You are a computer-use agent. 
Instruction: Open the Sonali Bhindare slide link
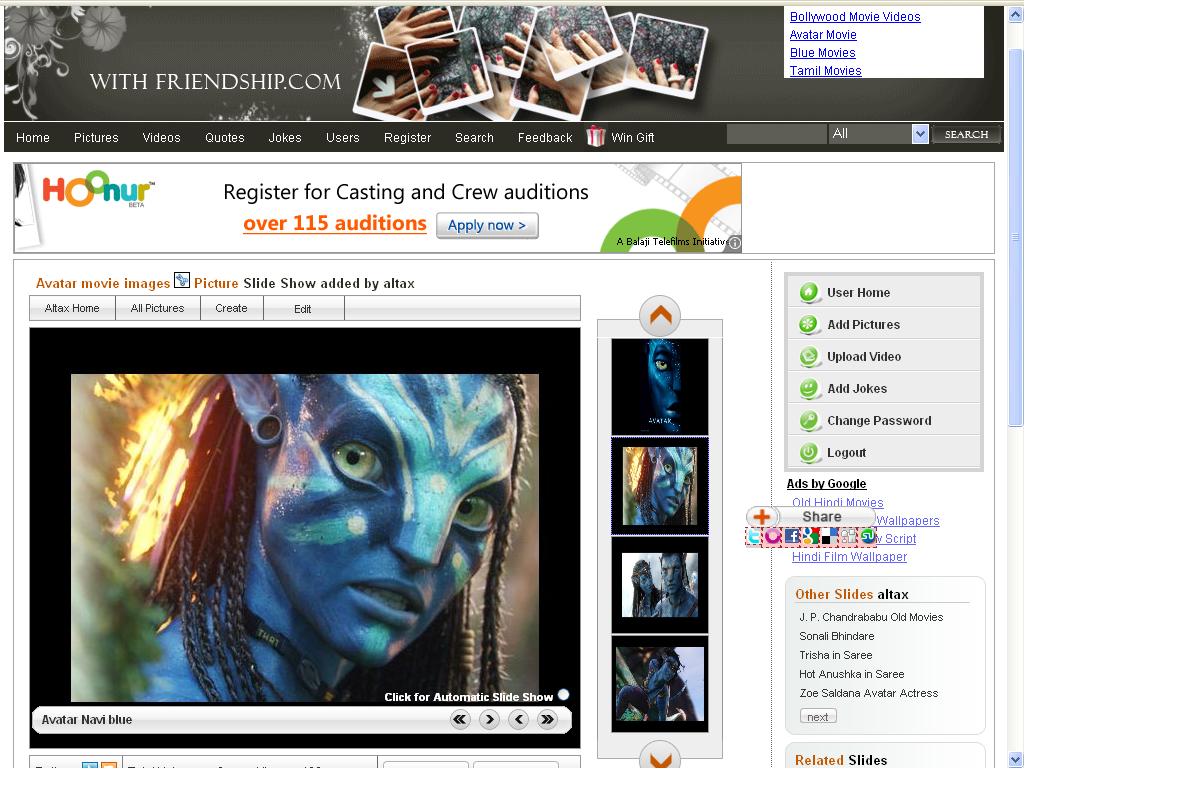pos(837,636)
